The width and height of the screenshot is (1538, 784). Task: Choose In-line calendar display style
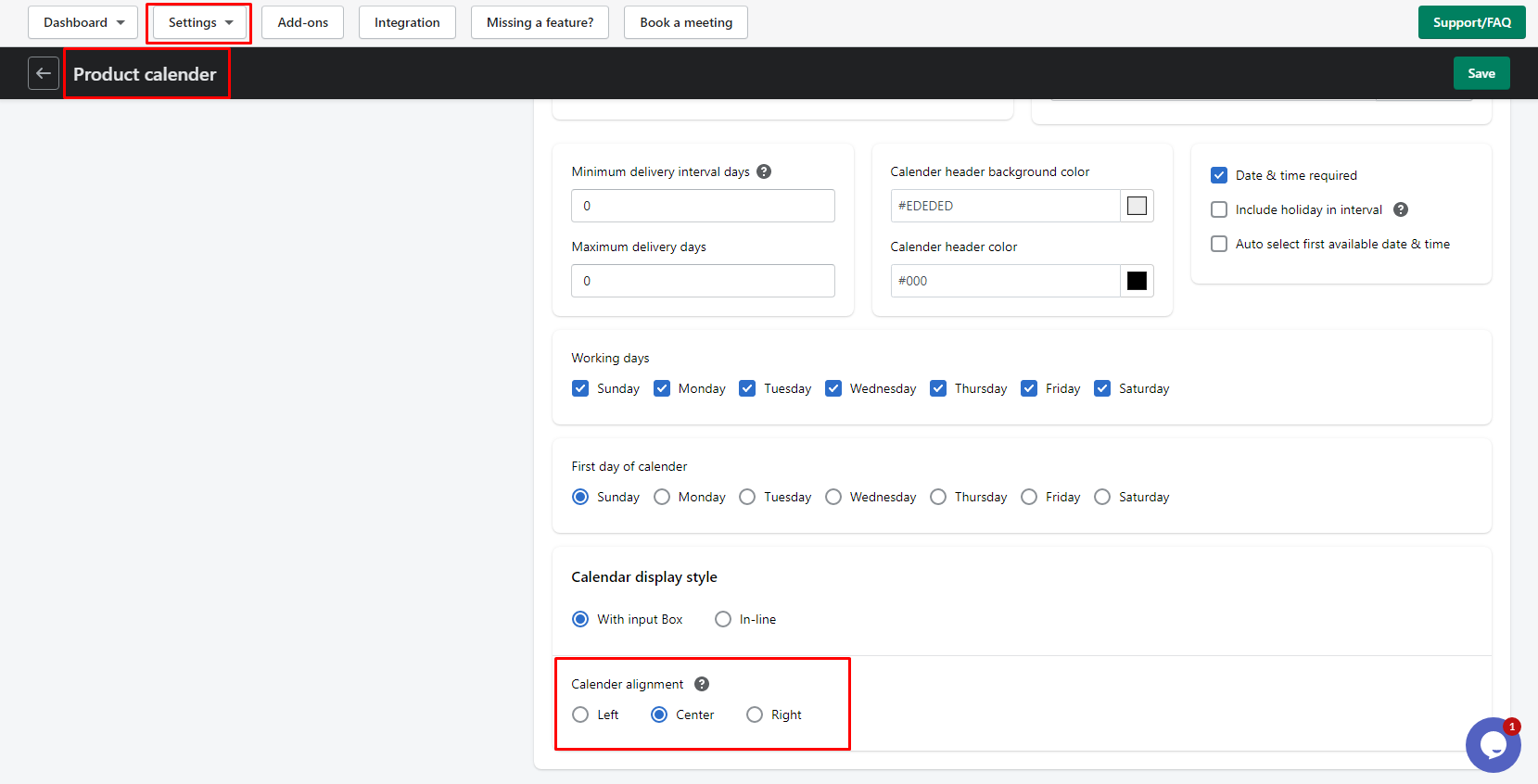(723, 619)
